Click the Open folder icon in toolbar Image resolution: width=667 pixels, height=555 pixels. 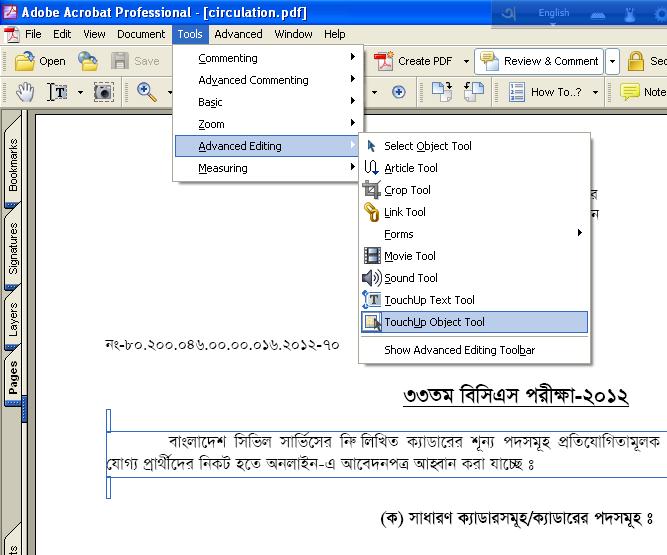click(x=25, y=61)
